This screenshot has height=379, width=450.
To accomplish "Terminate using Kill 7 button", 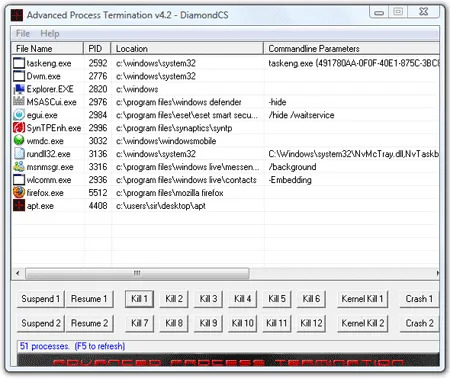I will [x=139, y=323].
